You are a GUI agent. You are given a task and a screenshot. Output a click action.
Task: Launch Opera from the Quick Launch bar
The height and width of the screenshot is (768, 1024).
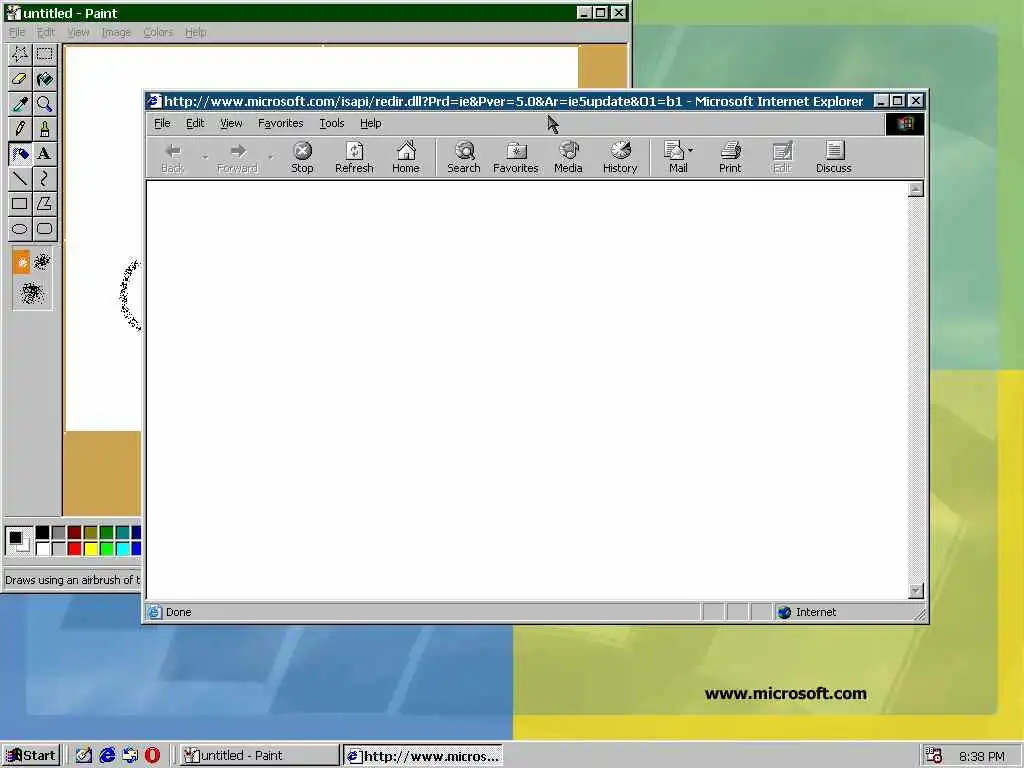152,756
